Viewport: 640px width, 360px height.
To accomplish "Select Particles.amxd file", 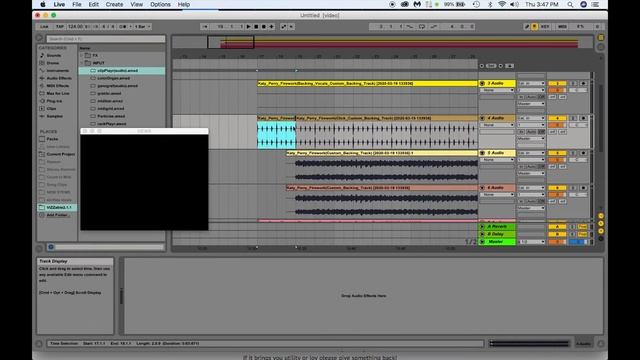I will click(111, 116).
